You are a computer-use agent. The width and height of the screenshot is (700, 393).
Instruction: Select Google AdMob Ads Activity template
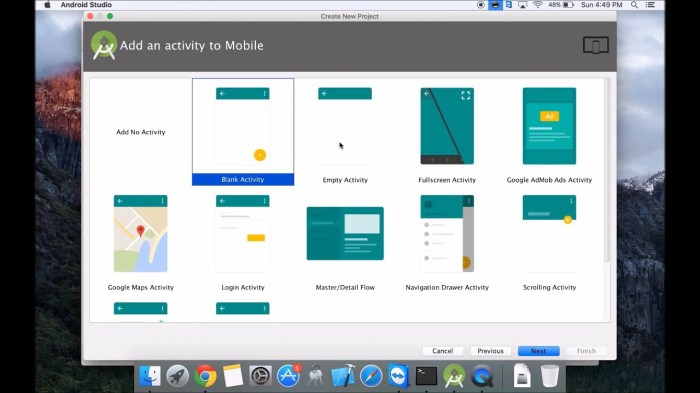point(549,132)
